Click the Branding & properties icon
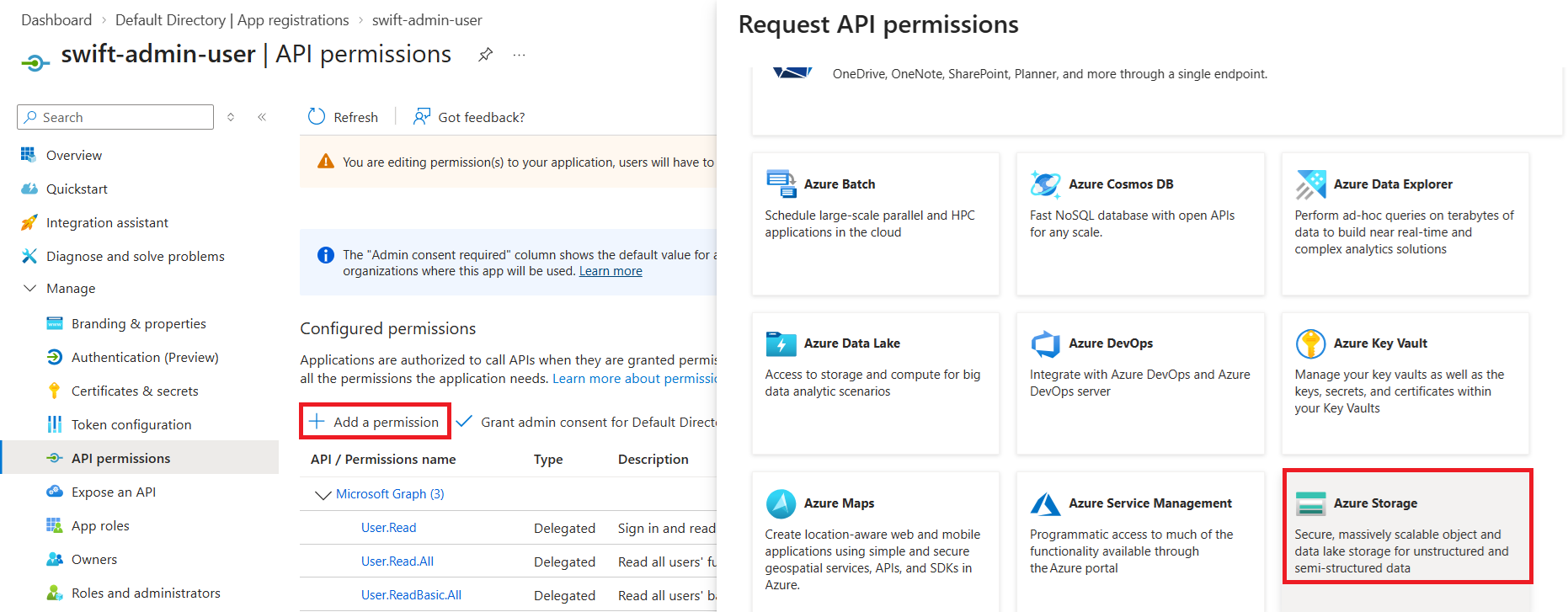 (x=55, y=323)
